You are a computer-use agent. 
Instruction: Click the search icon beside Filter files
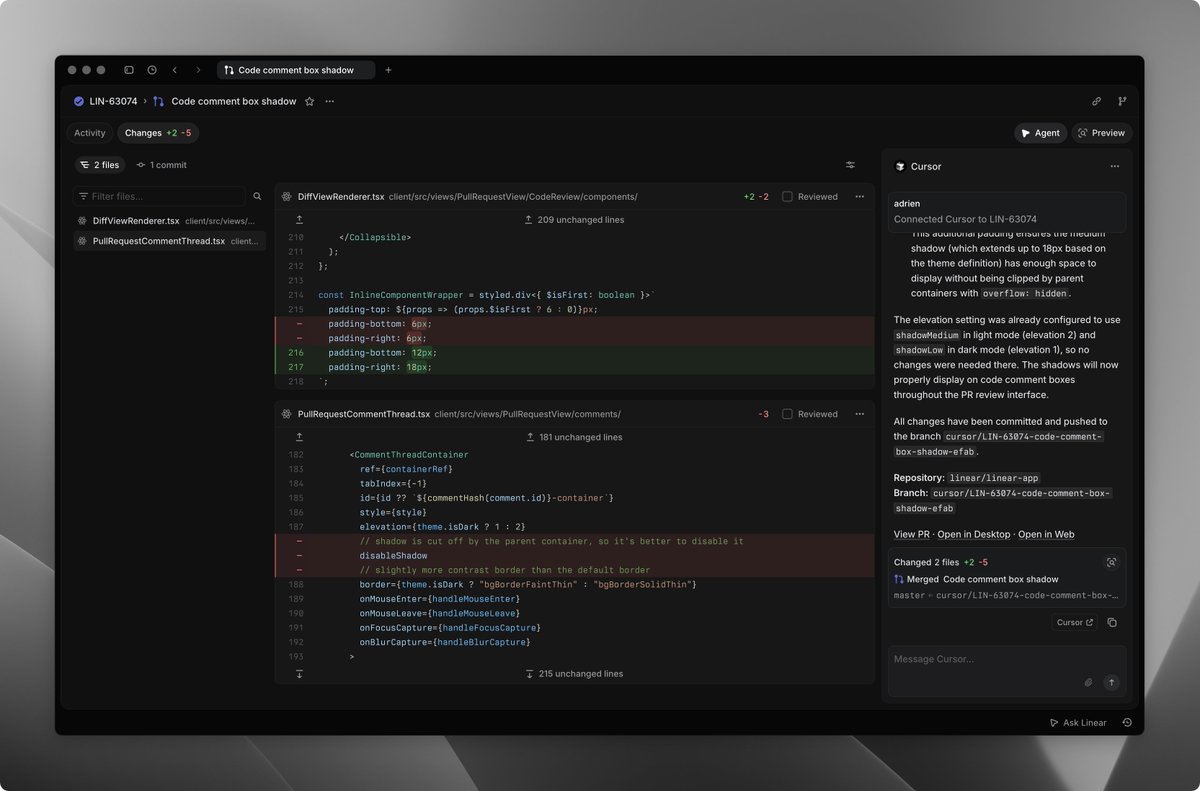click(x=257, y=197)
